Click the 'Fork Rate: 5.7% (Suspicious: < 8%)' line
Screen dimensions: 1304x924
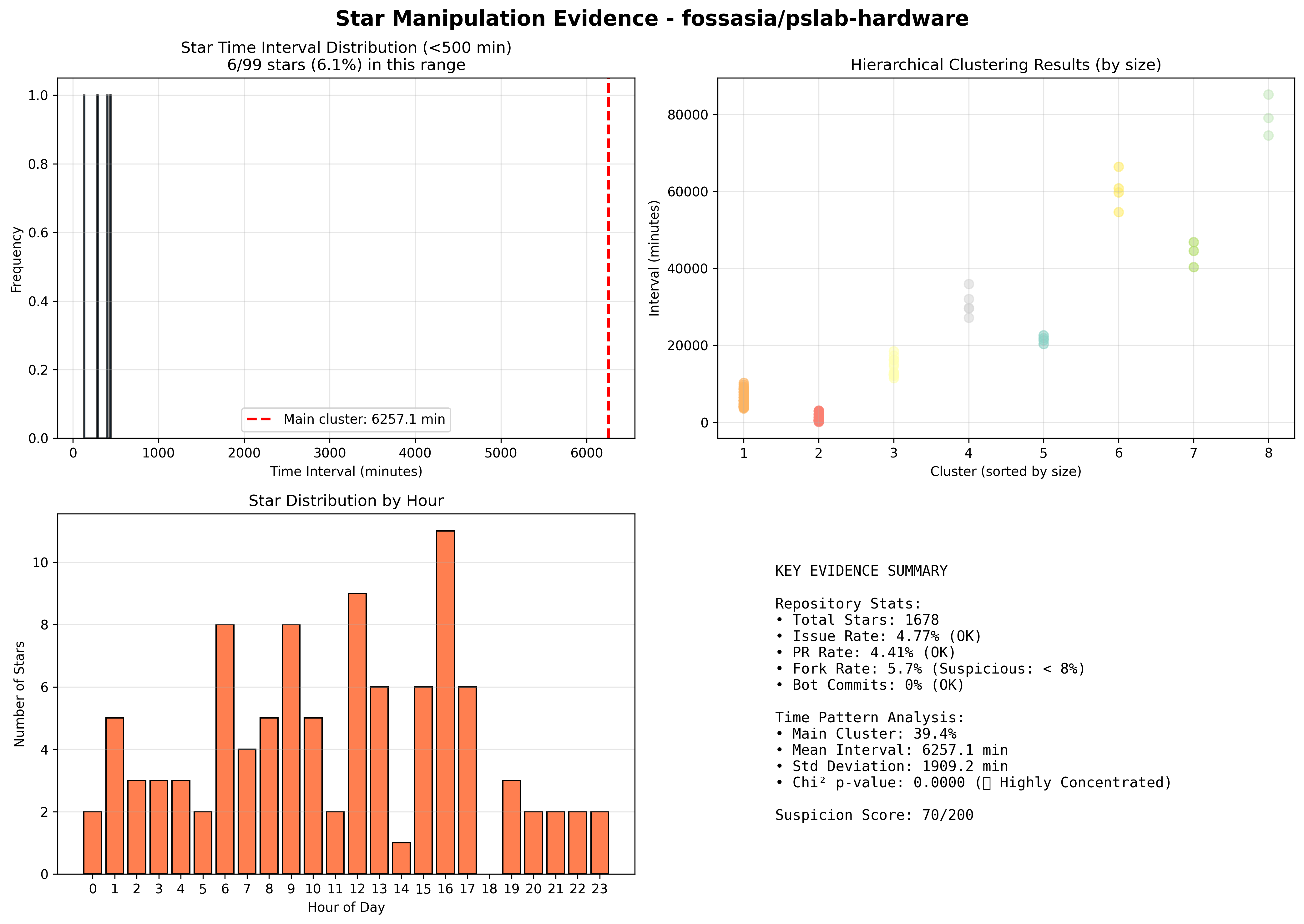930,669
